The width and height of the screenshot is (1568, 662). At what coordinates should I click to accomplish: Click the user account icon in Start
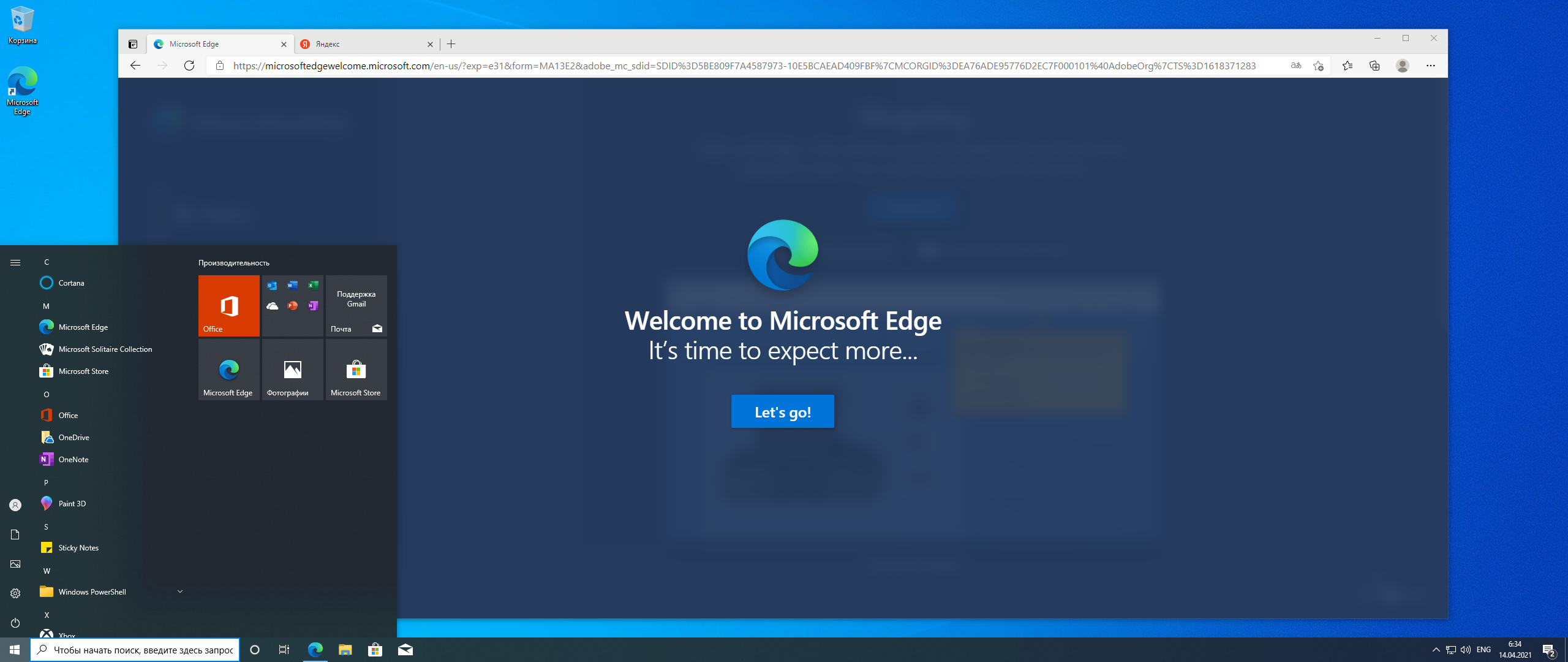coord(15,505)
